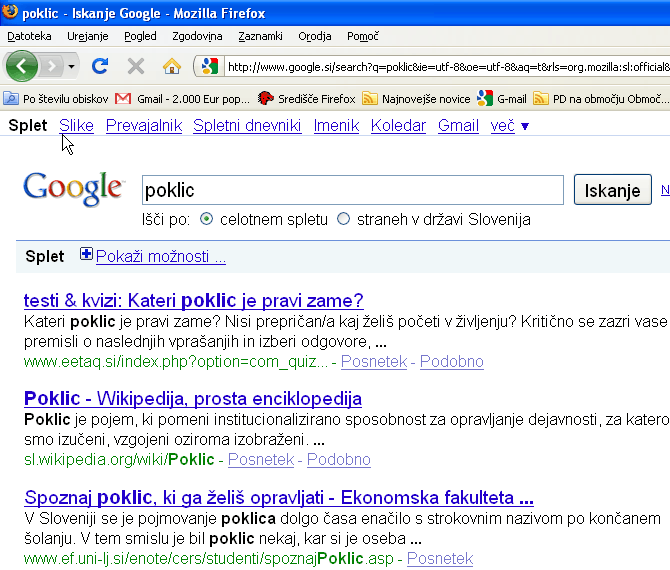Select the 'straneh v državi Slovenija' radio button

click(344, 219)
